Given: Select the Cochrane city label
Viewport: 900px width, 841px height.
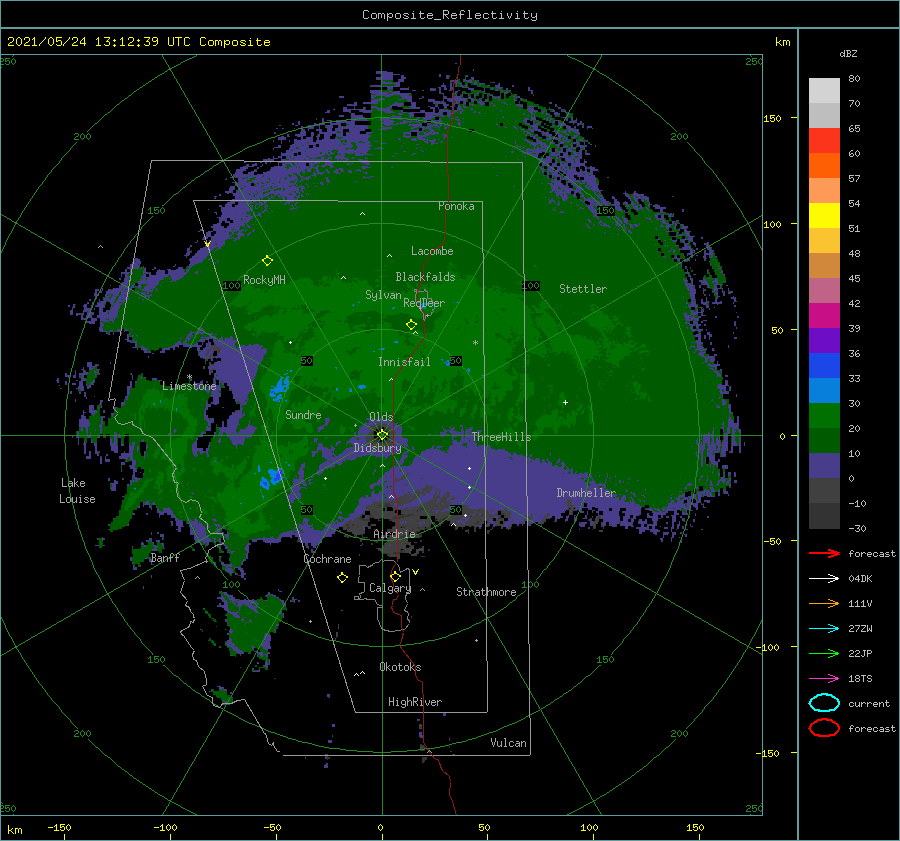Looking at the screenshot, I should [327, 559].
